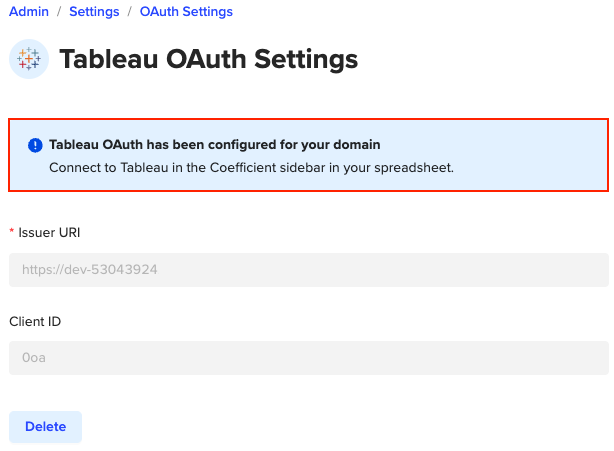Focus the Issuer URI input field
The width and height of the screenshot is (614, 451).
308,270
